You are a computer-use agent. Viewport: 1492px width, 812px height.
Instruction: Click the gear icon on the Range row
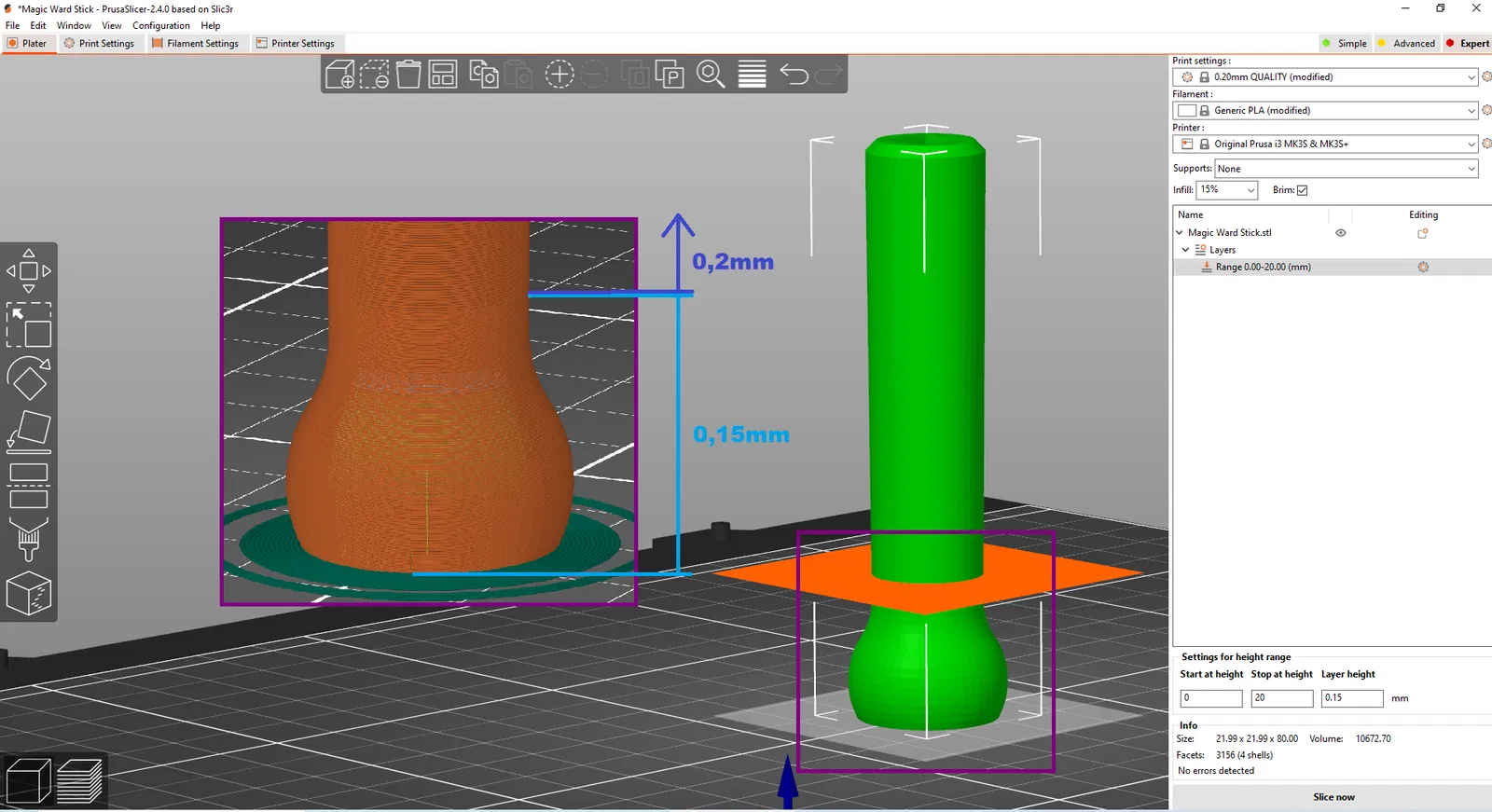pos(1423,267)
